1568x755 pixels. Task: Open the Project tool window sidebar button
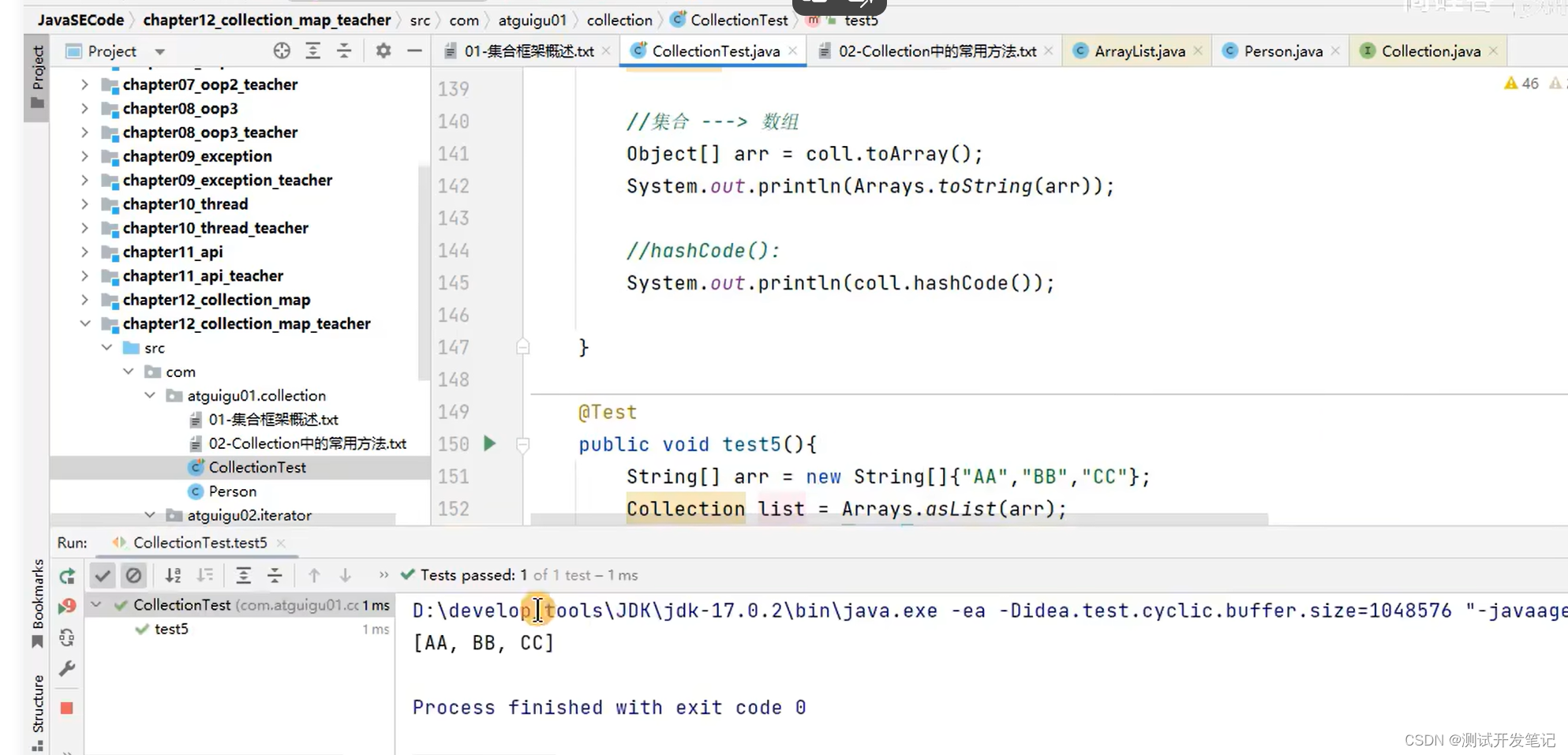click(37, 77)
